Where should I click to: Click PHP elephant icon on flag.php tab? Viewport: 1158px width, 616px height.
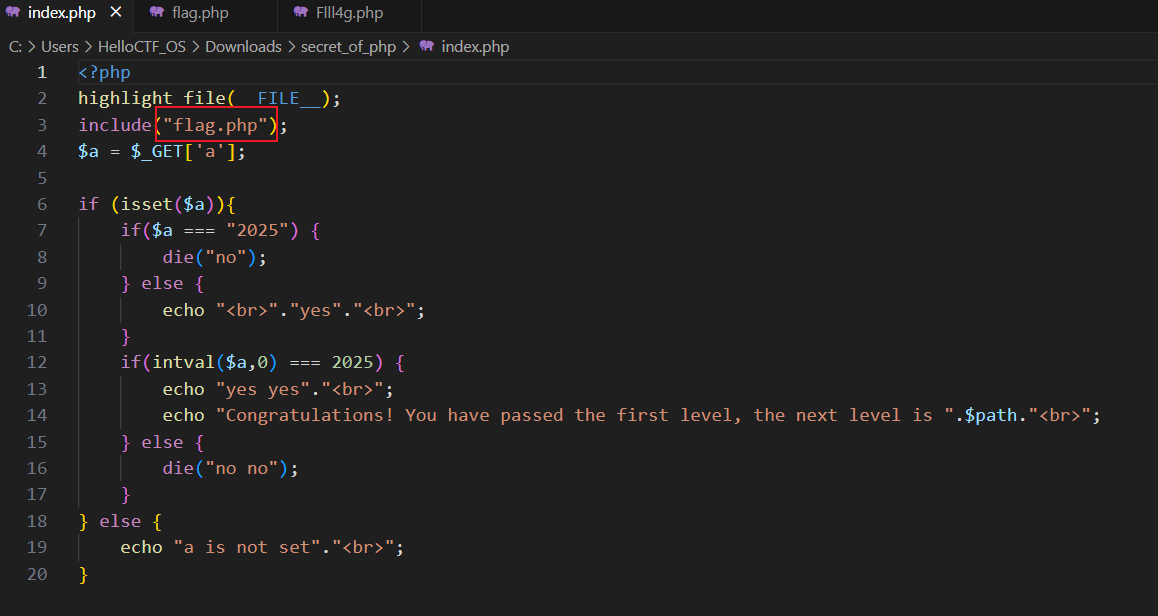coord(157,13)
